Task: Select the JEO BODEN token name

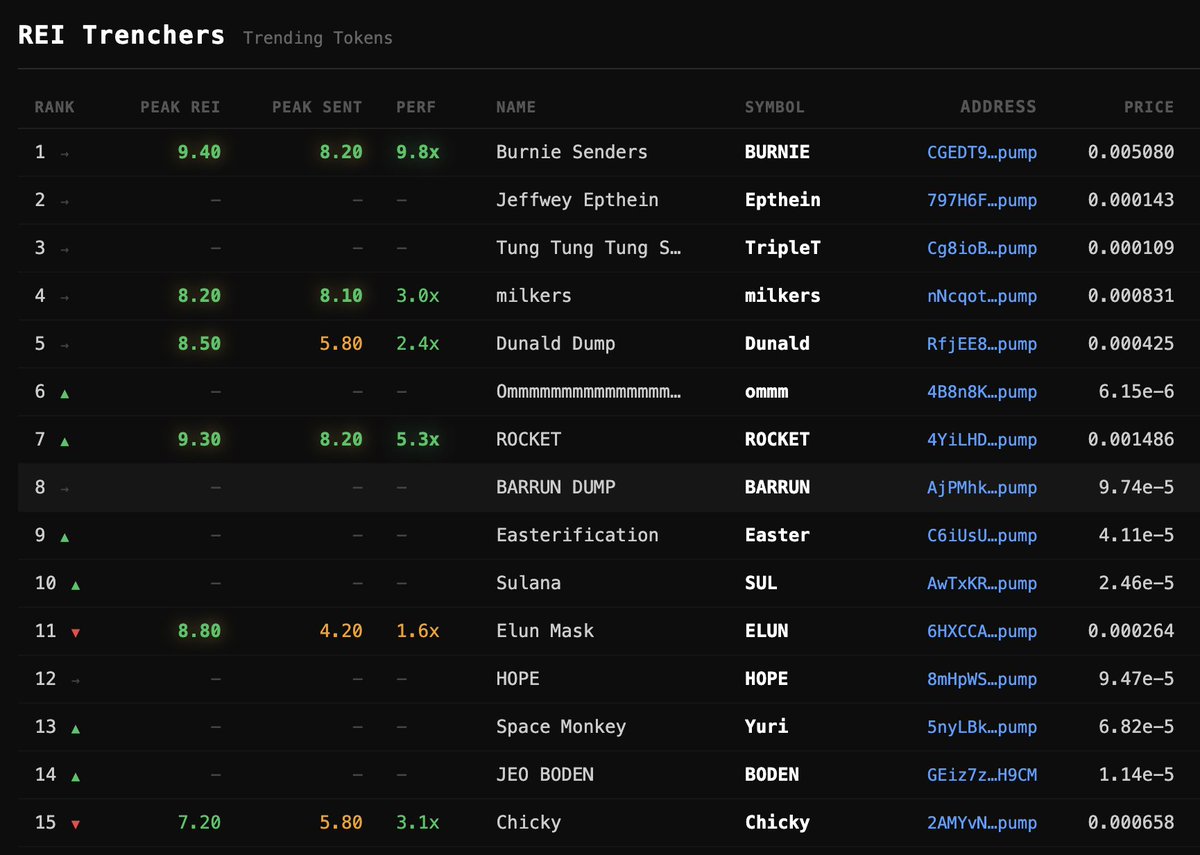Action: coord(545,775)
